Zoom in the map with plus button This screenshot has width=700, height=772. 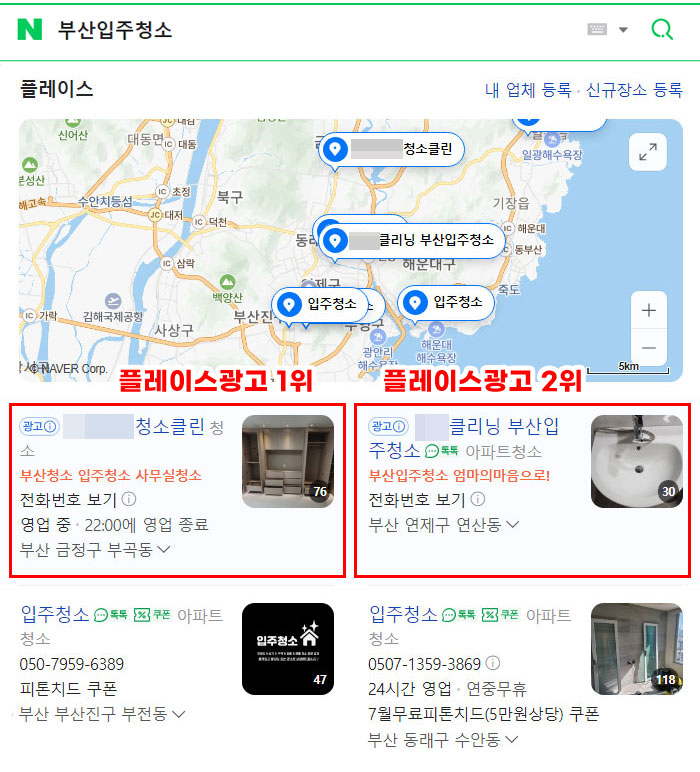point(649,310)
